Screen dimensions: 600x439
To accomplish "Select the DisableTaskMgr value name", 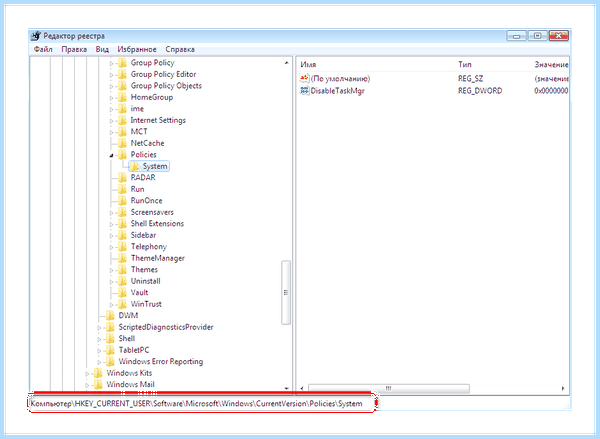I will tap(338, 91).
